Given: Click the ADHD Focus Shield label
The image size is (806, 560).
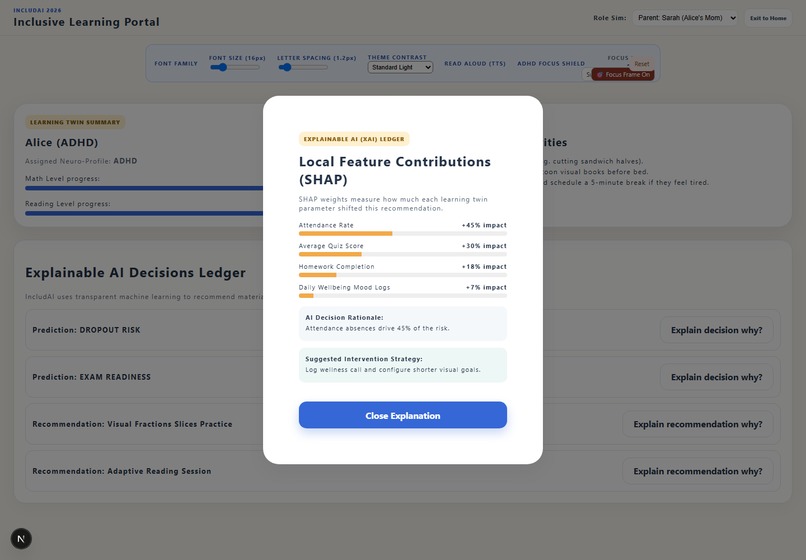Looking at the screenshot, I should point(551,64).
